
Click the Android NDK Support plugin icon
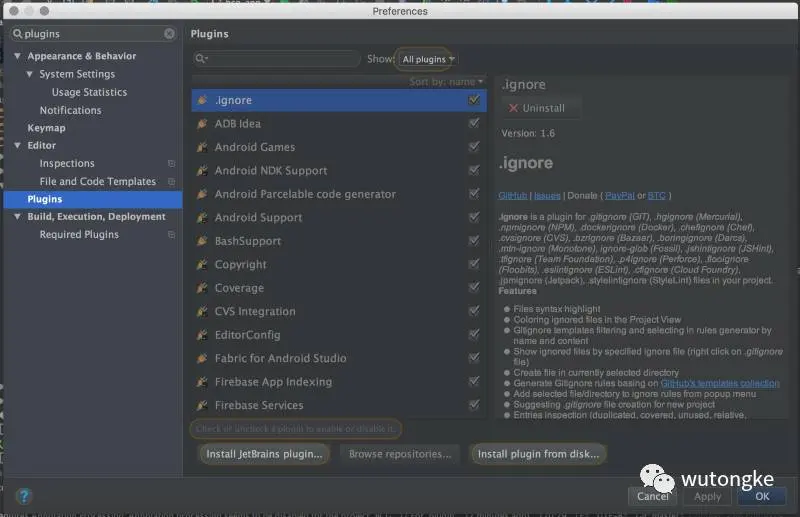(x=203, y=170)
